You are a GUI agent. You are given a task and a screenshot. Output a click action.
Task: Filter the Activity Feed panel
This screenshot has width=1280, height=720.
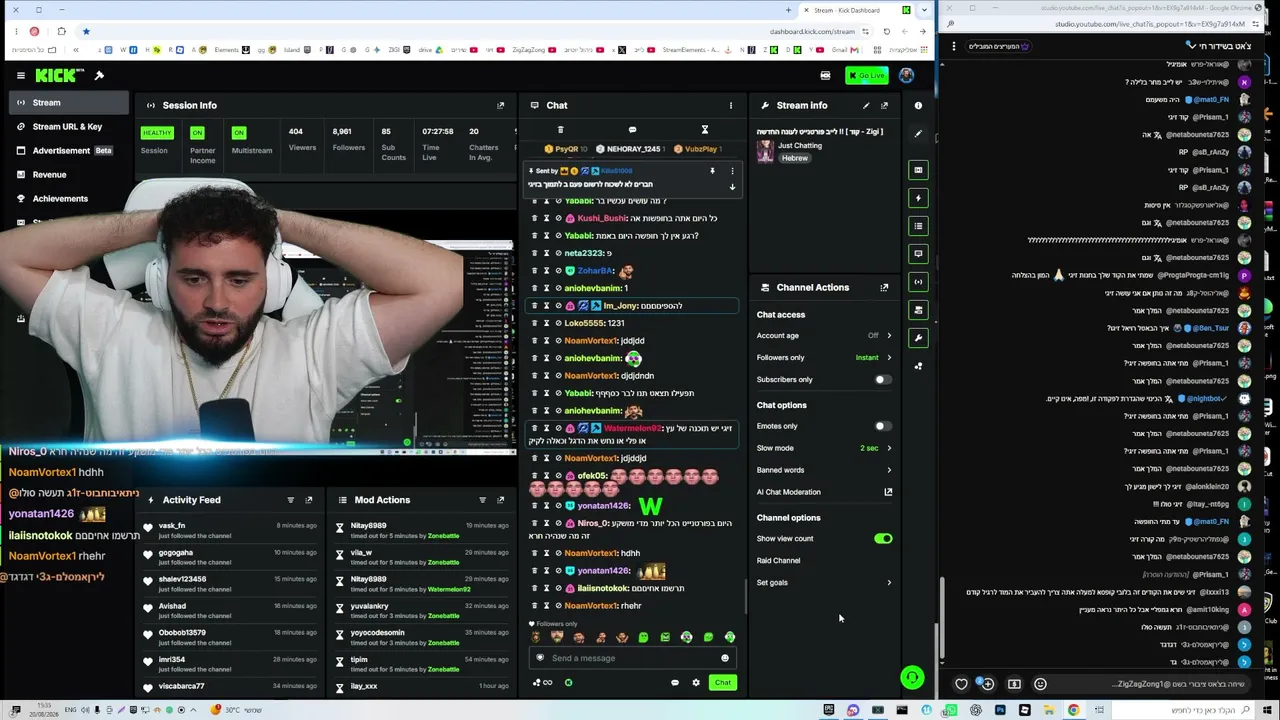click(291, 500)
